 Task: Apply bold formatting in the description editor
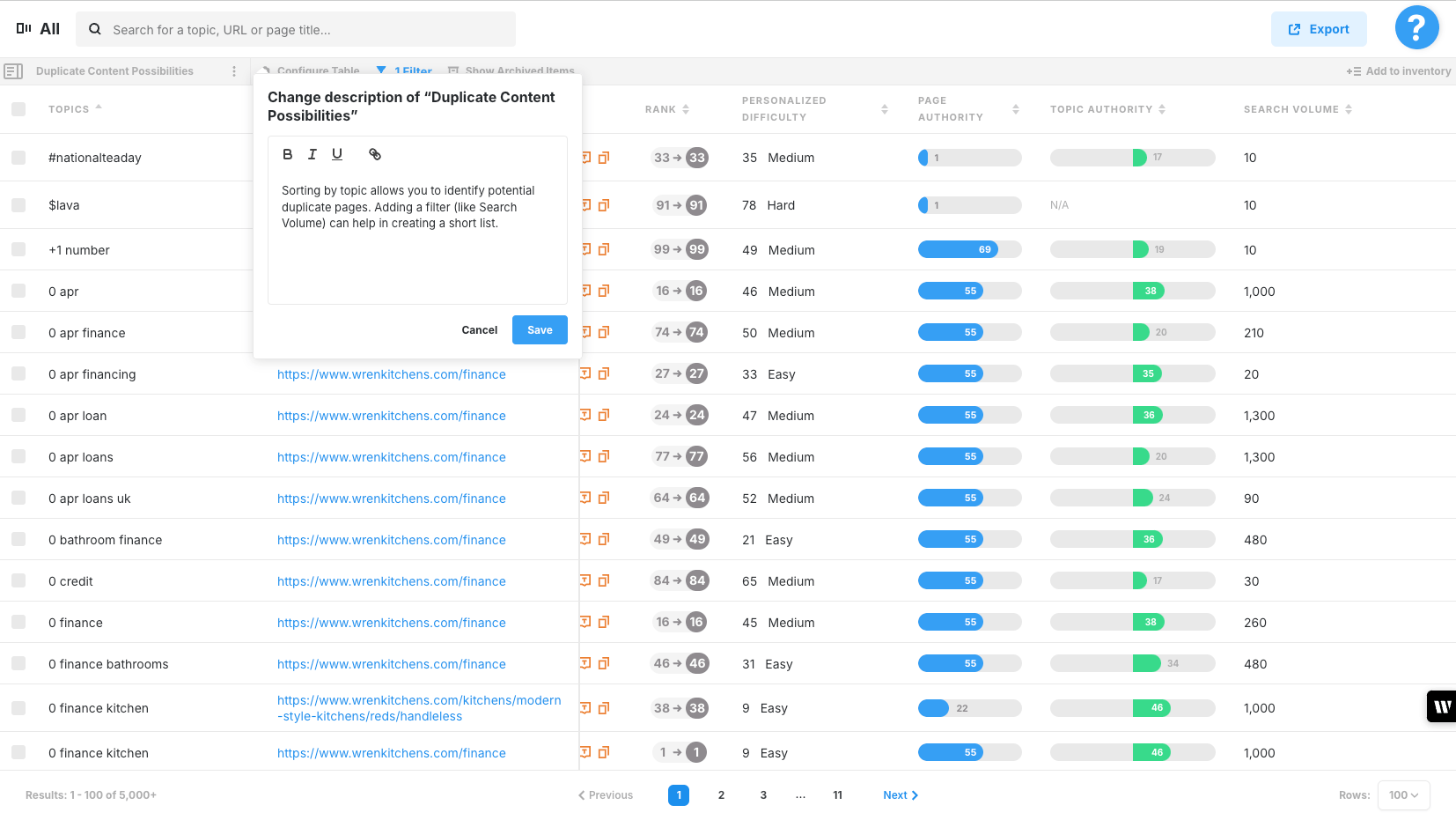287,153
